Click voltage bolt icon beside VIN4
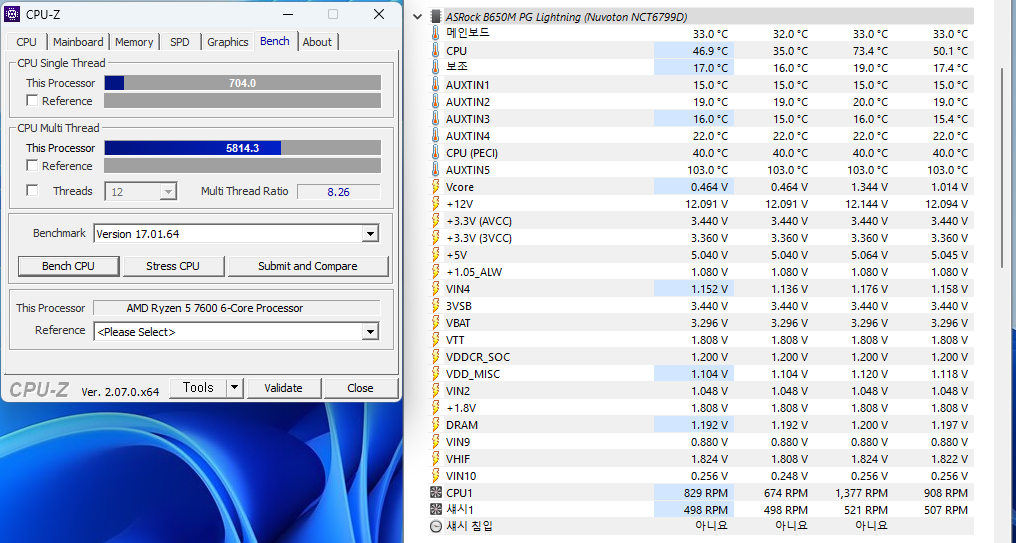This screenshot has width=1016, height=543. [436, 289]
